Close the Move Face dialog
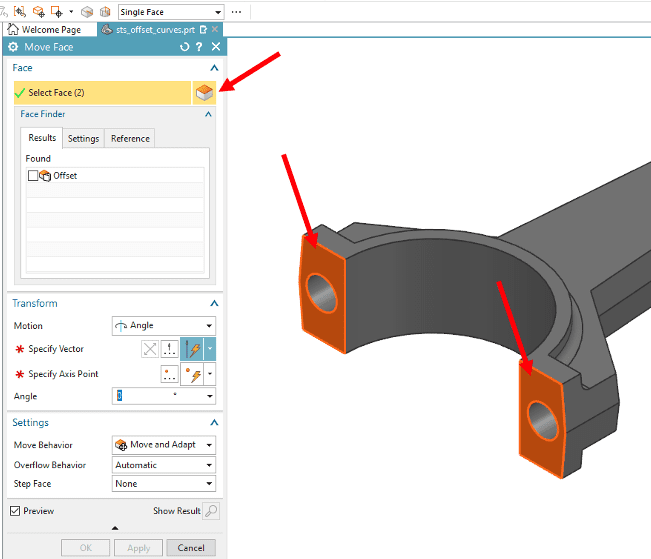651x559 pixels. click(216, 47)
